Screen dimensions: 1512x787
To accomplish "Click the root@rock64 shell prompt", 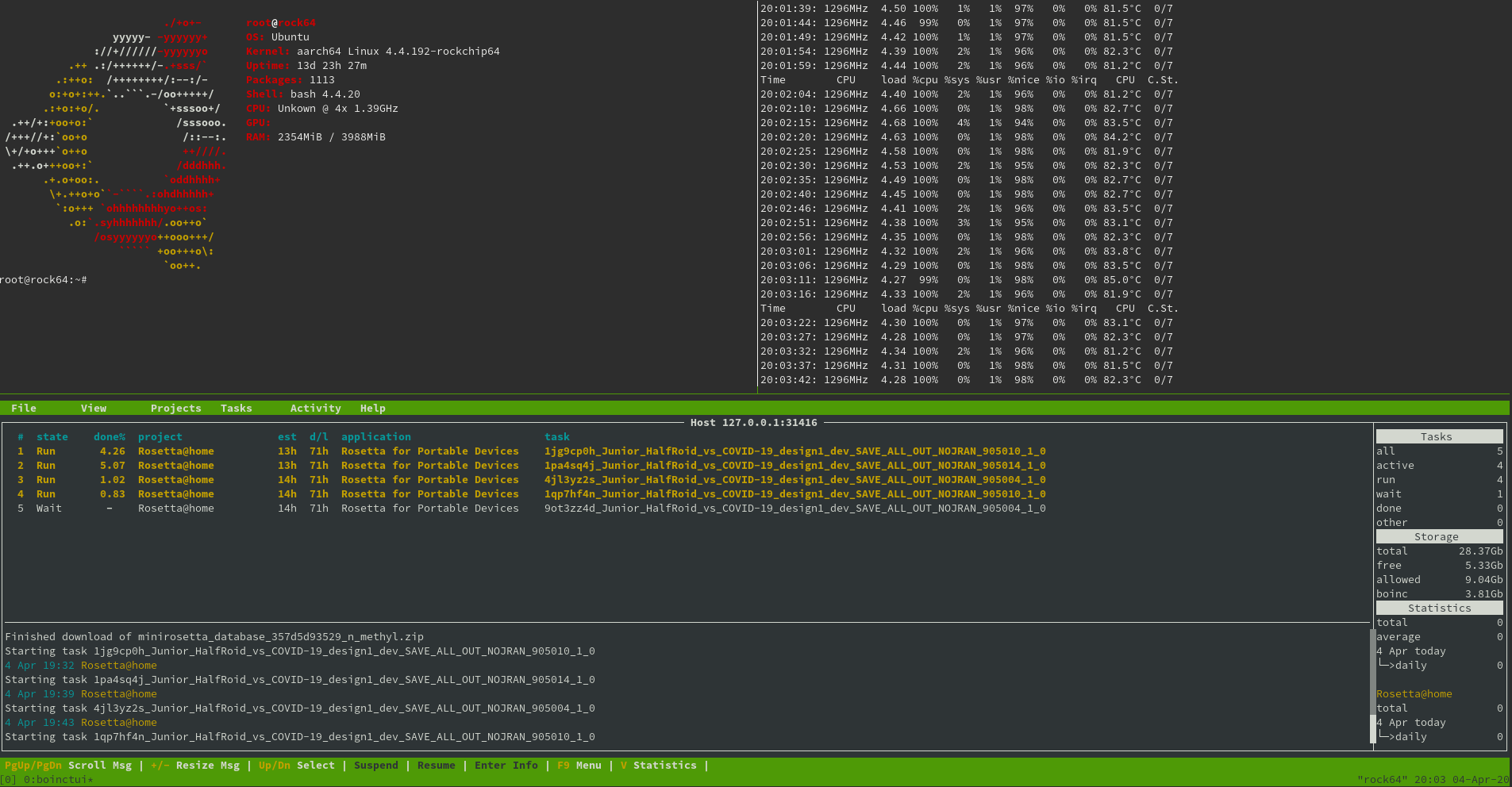I will coord(44,280).
